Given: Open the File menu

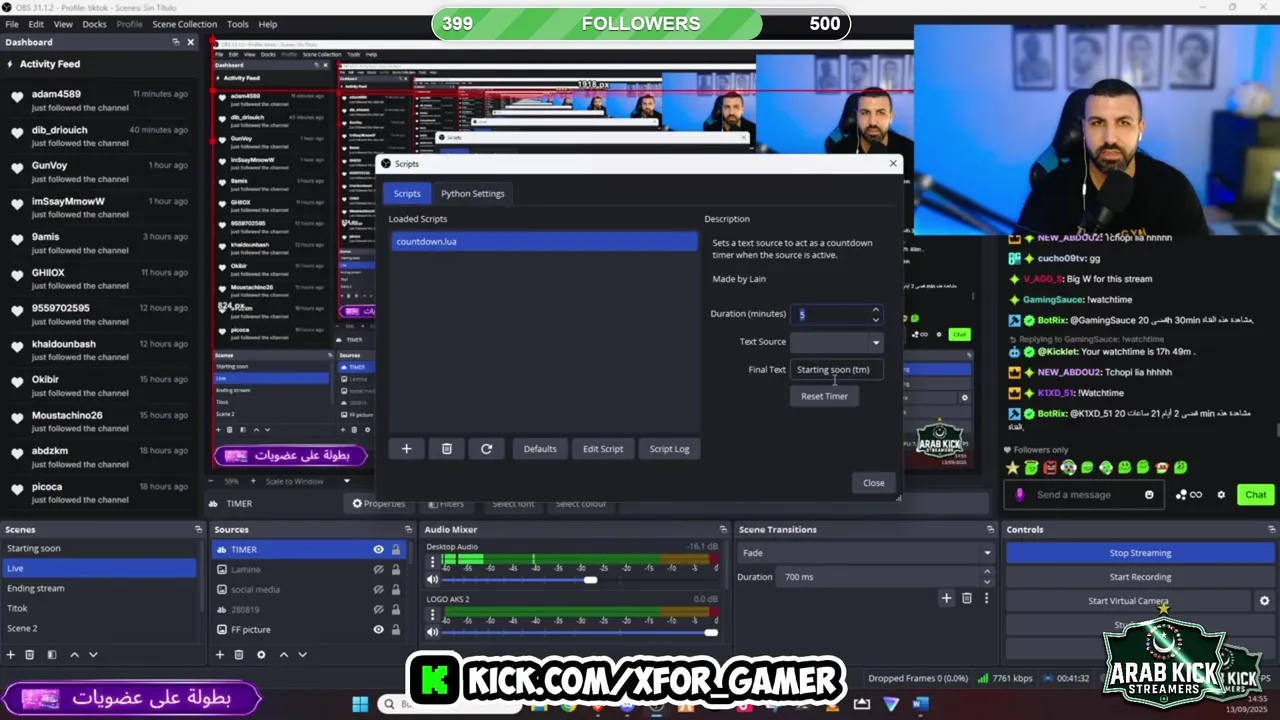Looking at the screenshot, I should pos(12,24).
